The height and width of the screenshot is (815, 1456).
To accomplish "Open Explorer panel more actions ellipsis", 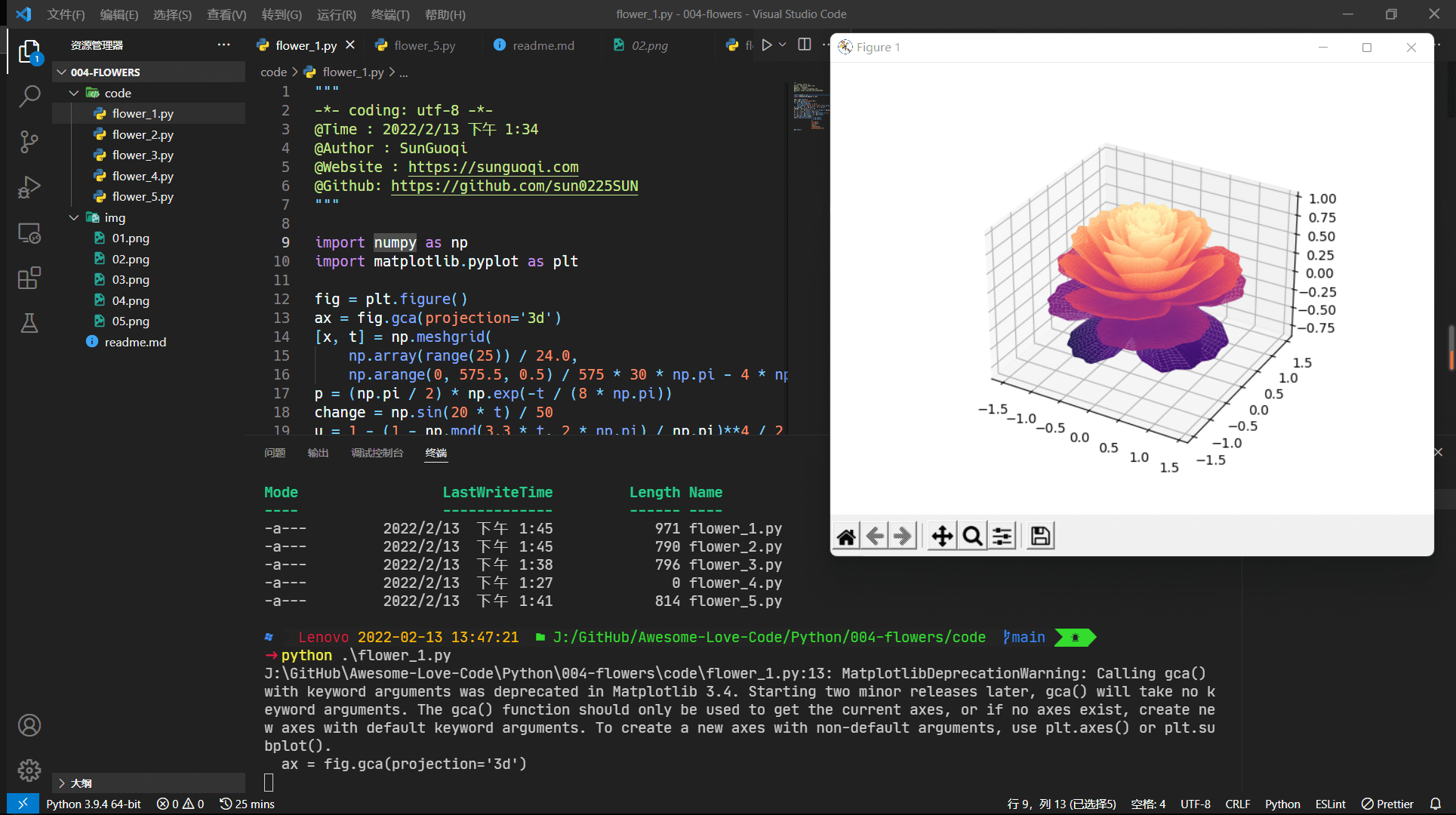I will [223, 45].
